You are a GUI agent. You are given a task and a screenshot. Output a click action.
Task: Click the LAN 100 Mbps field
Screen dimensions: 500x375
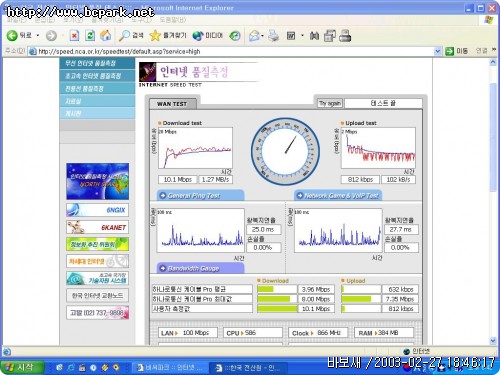[188, 333]
